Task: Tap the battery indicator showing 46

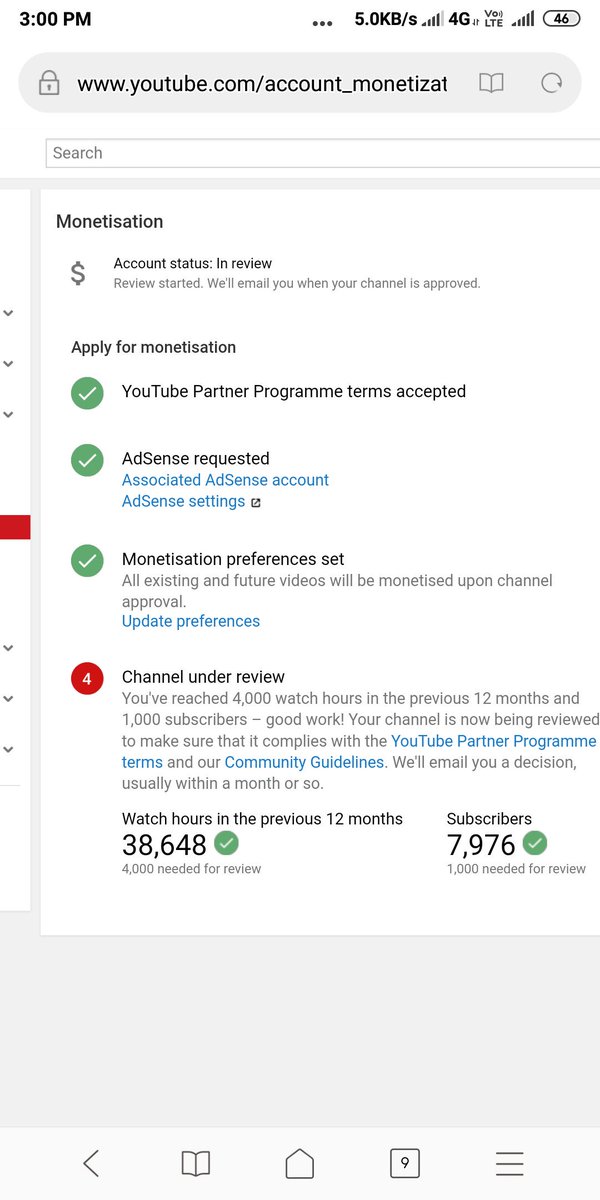Action: click(x=562, y=19)
